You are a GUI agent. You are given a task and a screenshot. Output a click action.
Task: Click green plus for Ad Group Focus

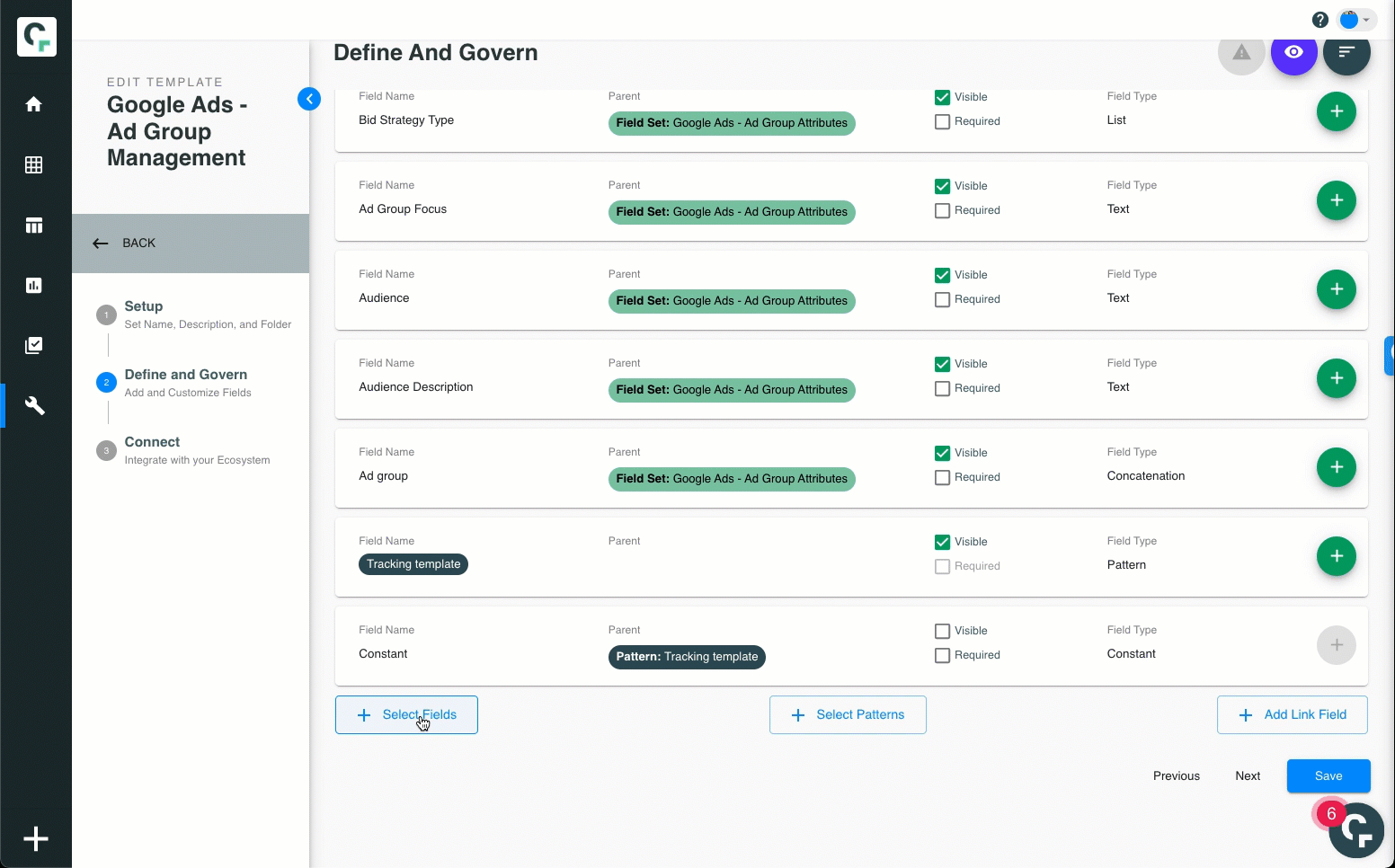1337,200
